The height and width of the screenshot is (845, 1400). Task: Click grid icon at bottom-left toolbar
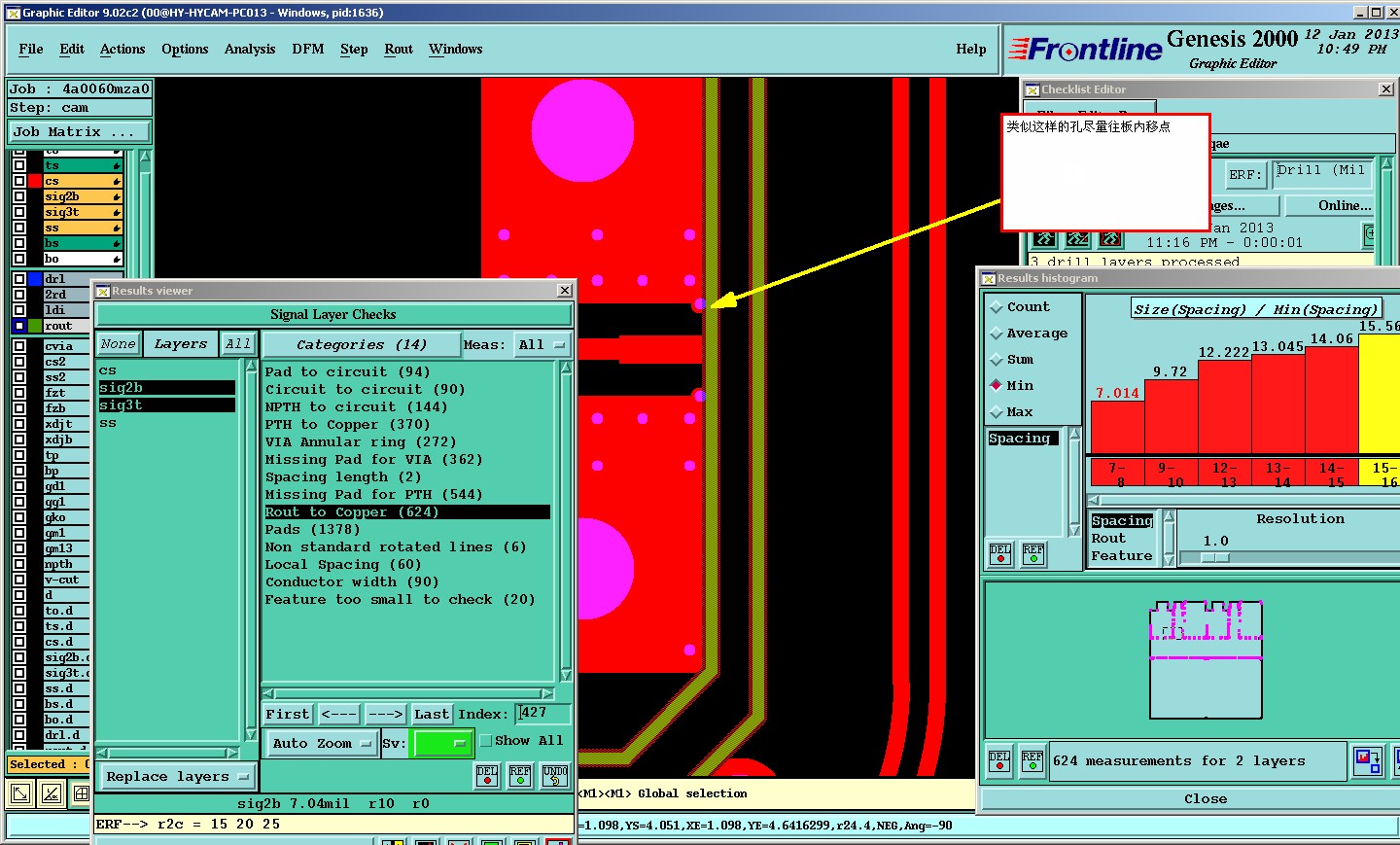coord(82,793)
